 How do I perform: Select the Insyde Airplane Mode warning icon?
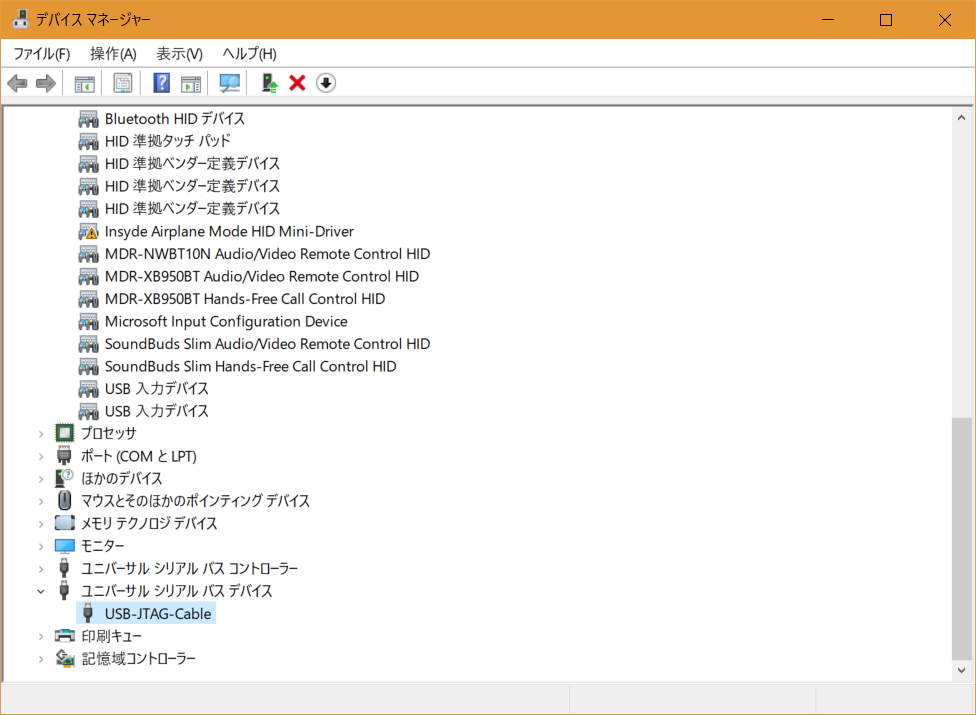point(88,231)
